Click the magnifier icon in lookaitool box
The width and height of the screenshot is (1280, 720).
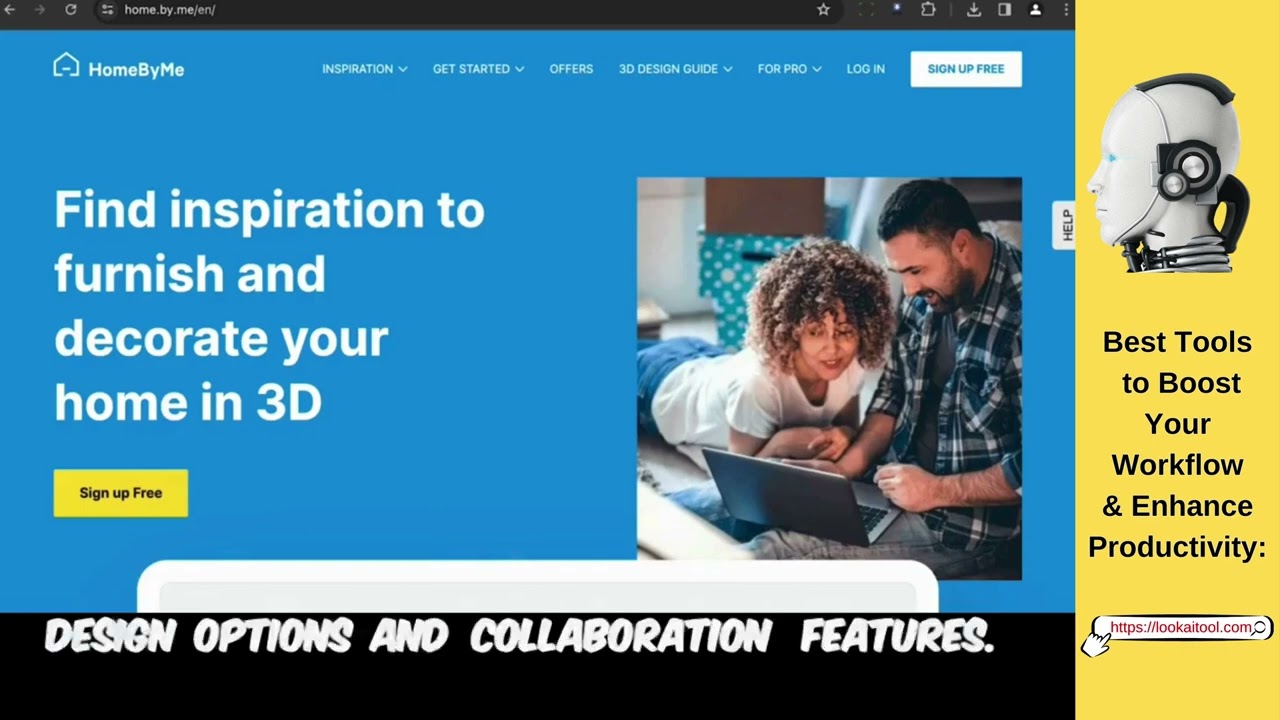1260,628
